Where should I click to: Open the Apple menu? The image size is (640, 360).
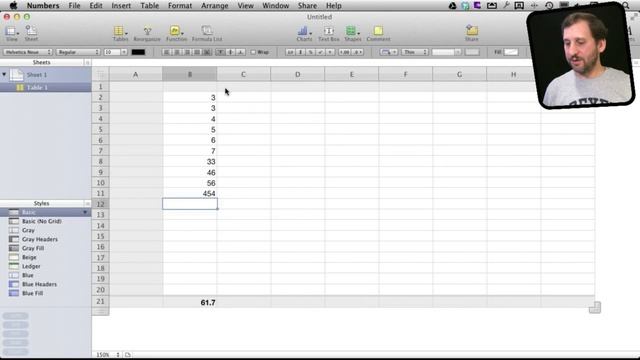(13, 6)
